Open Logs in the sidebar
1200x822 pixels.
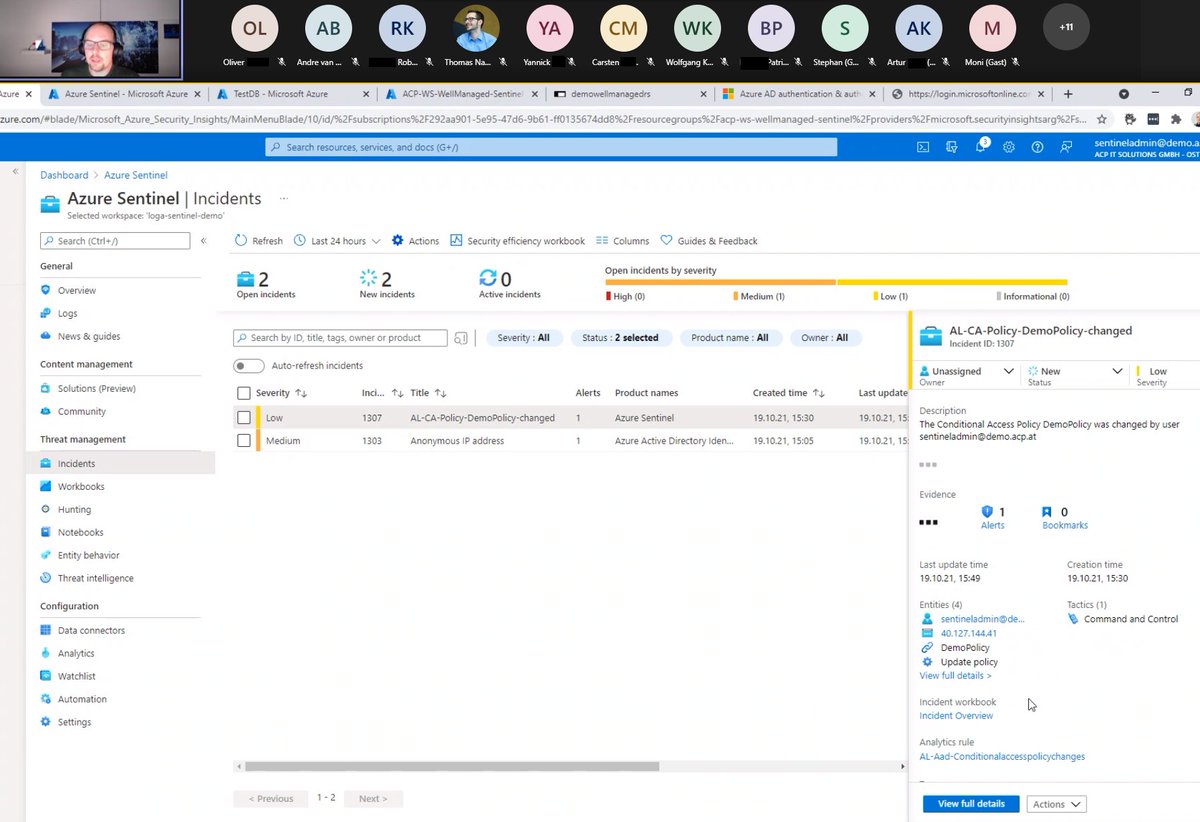[x=67, y=313]
